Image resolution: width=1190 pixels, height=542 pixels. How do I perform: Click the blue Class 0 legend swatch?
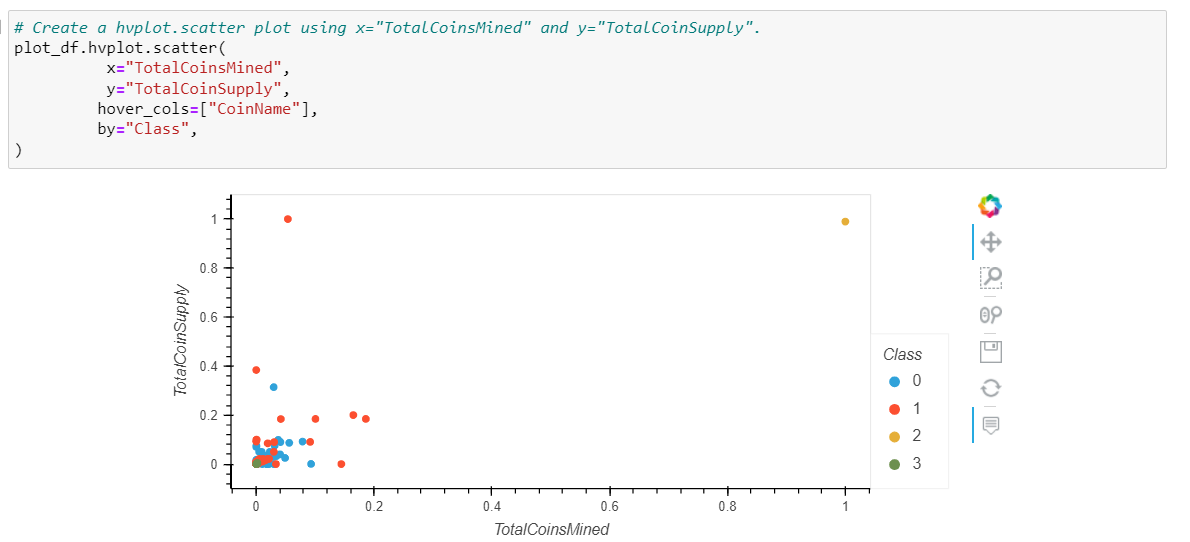click(894, 382)
